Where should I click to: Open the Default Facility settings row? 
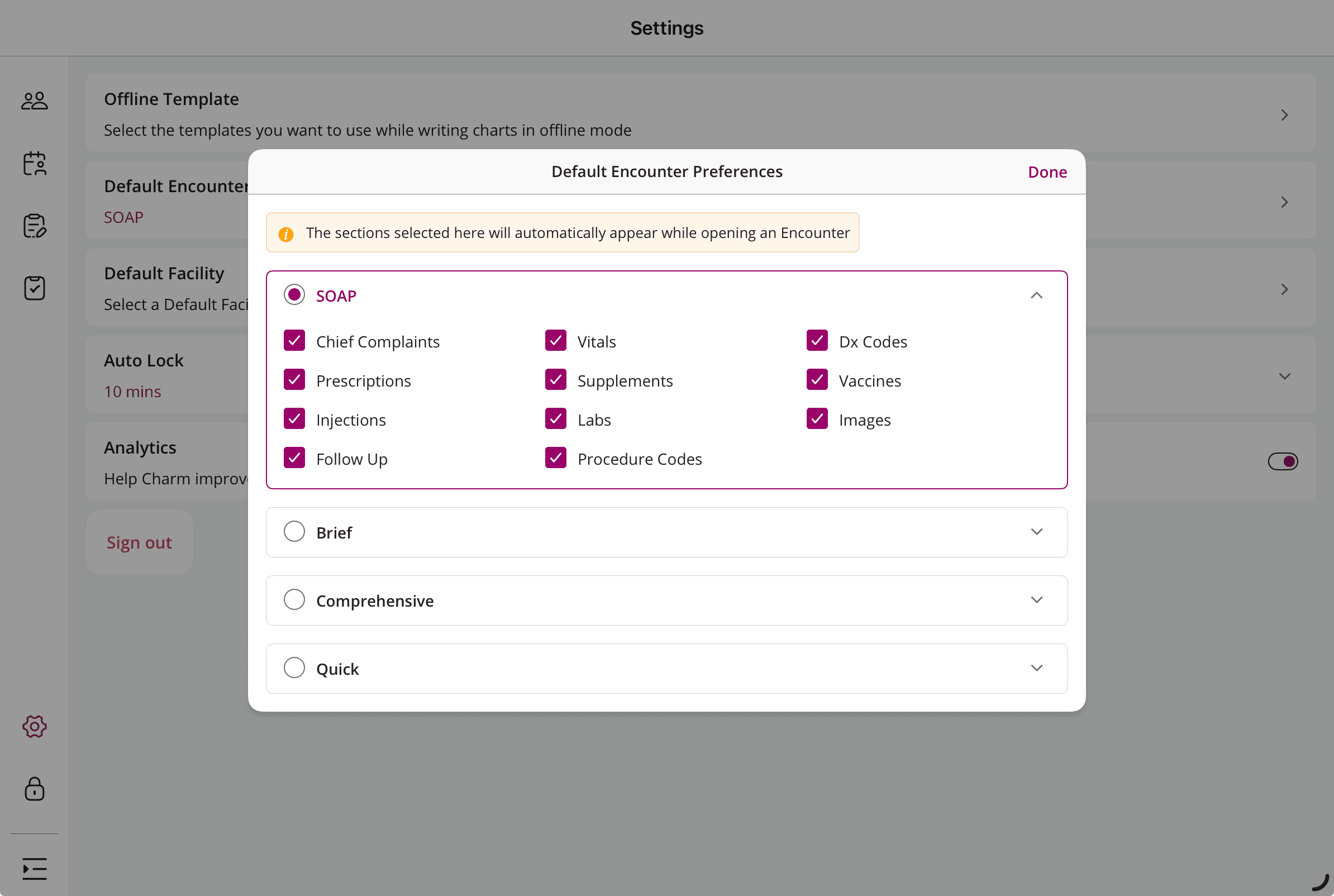click(1284, 289)
